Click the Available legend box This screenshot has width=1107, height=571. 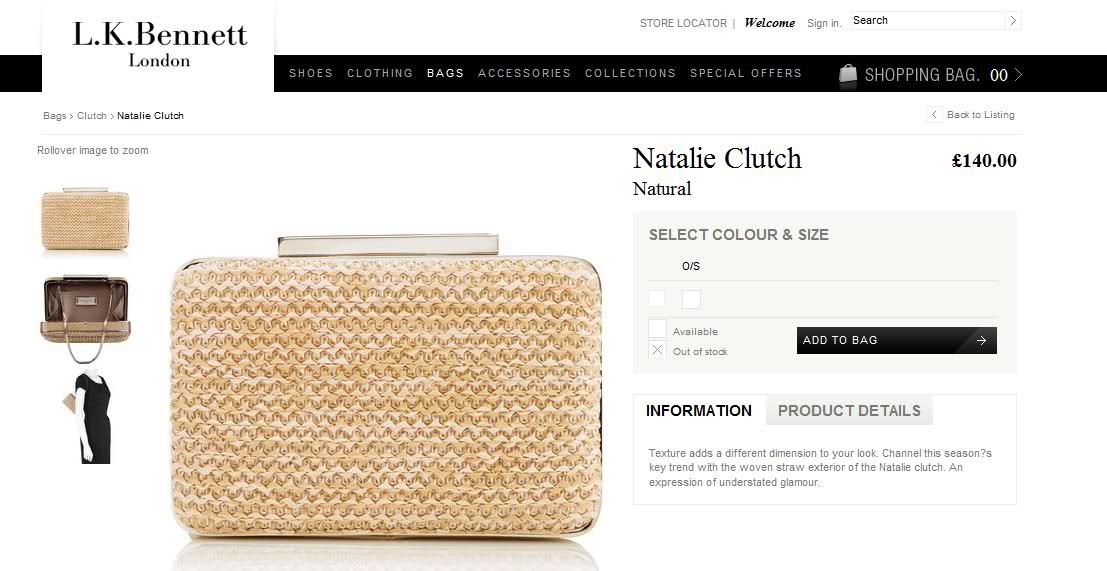657,328
